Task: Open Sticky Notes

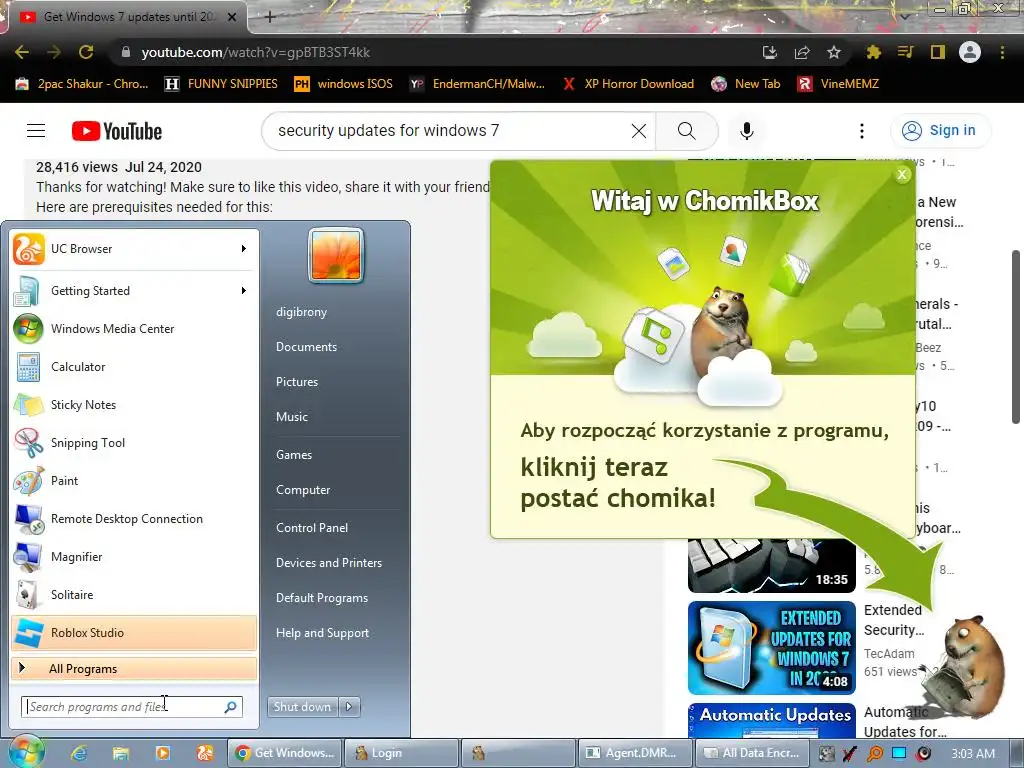Action: 134,404
